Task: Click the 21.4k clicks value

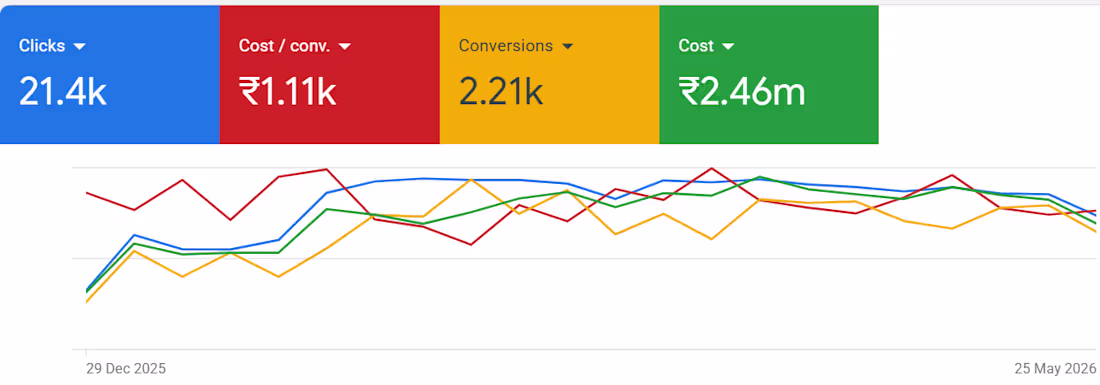Action: point(62,92)
